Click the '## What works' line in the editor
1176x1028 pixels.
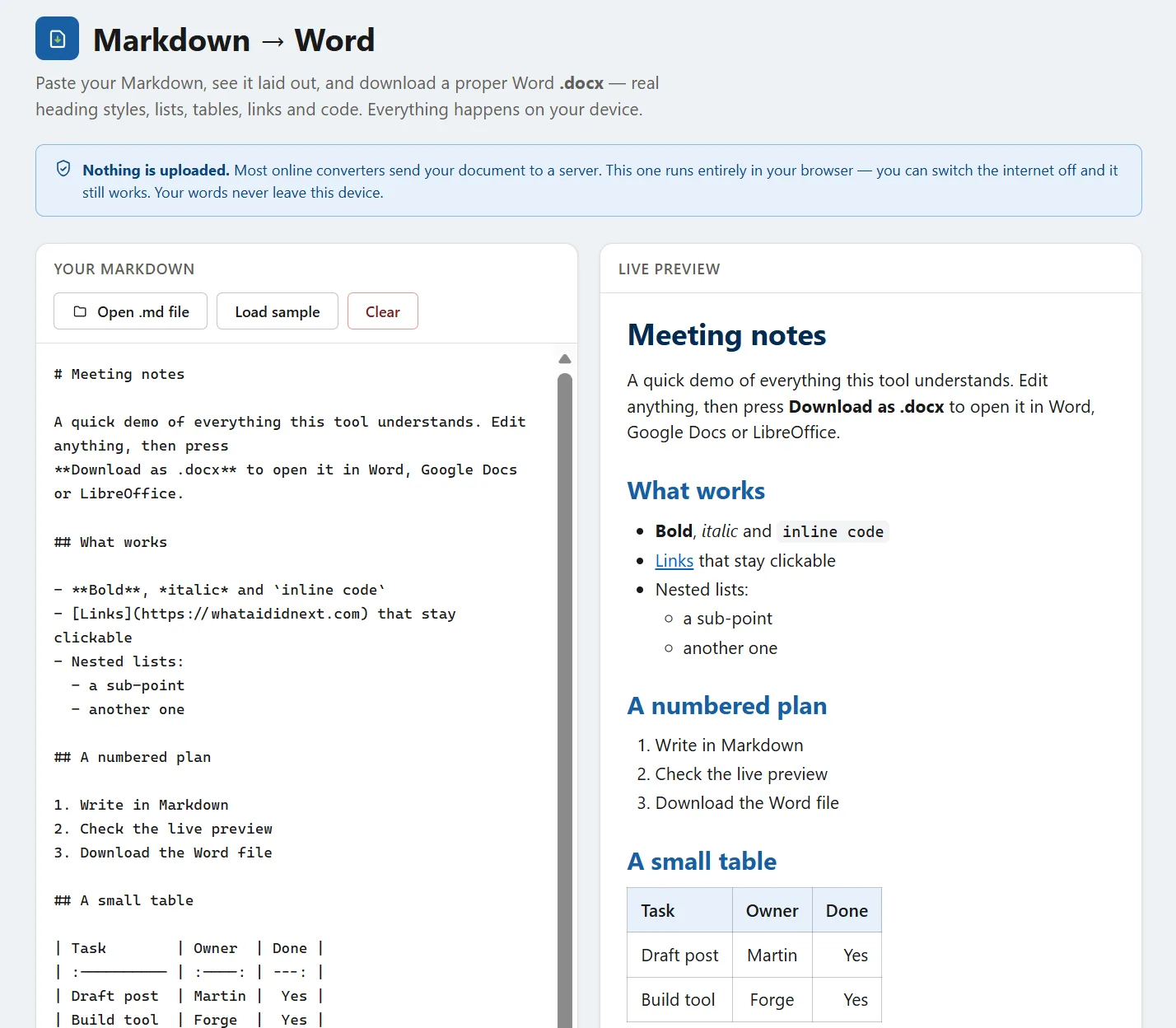tap(110, 542)
